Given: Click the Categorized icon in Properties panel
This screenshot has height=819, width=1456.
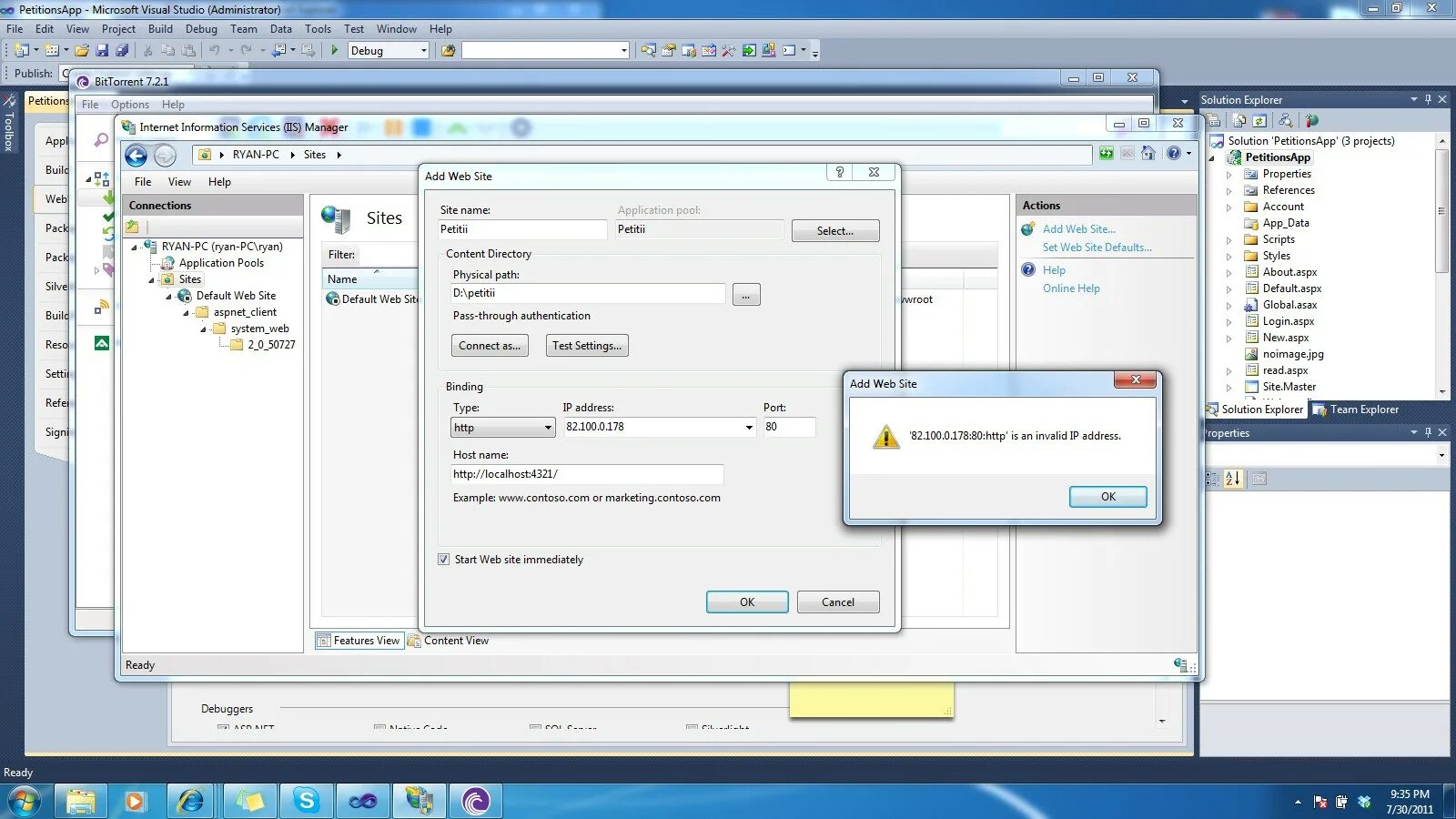Looking at the screenshot, I should [1212, 479].
